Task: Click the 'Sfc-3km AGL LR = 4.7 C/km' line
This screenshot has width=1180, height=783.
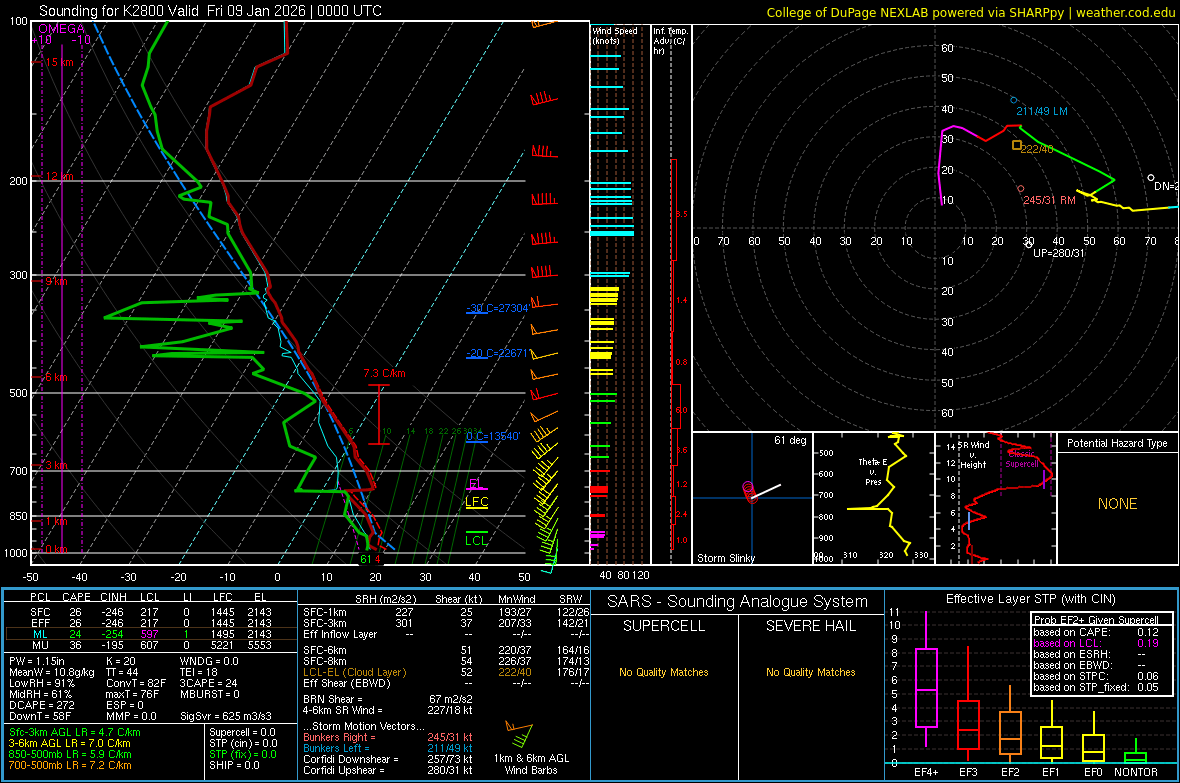Action: tap(75, 732)
